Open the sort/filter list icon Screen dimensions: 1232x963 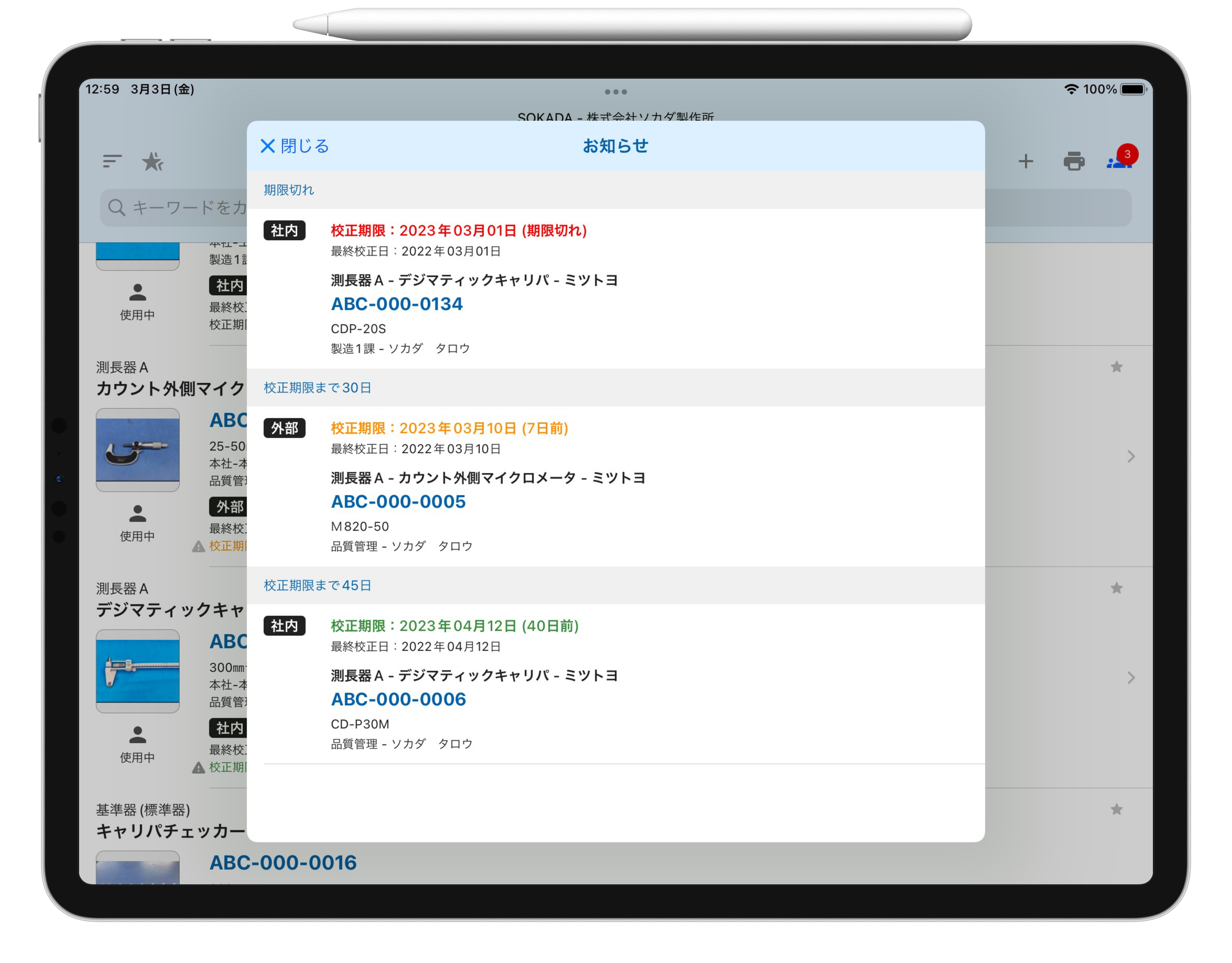pos(112,161)
